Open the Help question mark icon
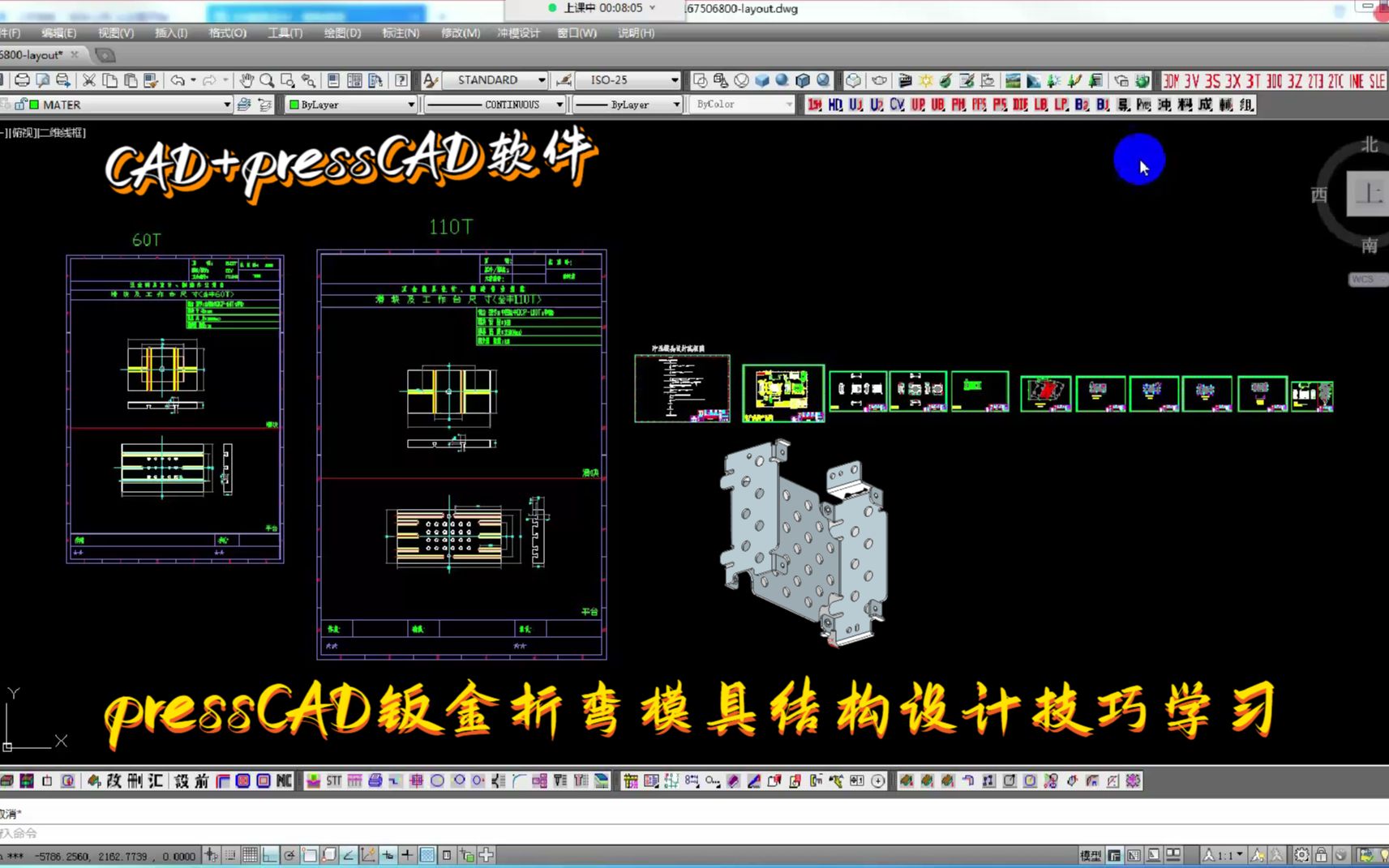The width and height of the screenshot is (1389, 868). [x=401, y=80]
